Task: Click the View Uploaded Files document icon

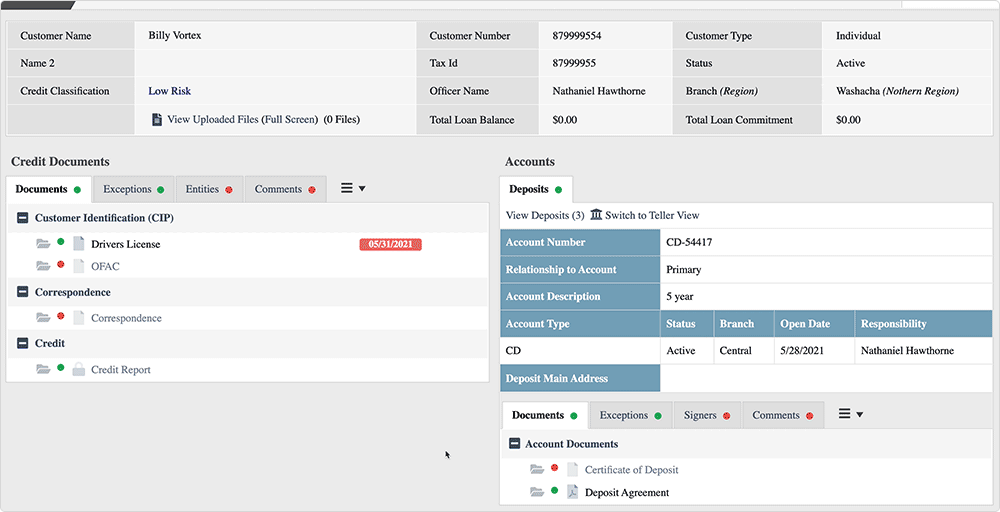Action: pos(157,120)
